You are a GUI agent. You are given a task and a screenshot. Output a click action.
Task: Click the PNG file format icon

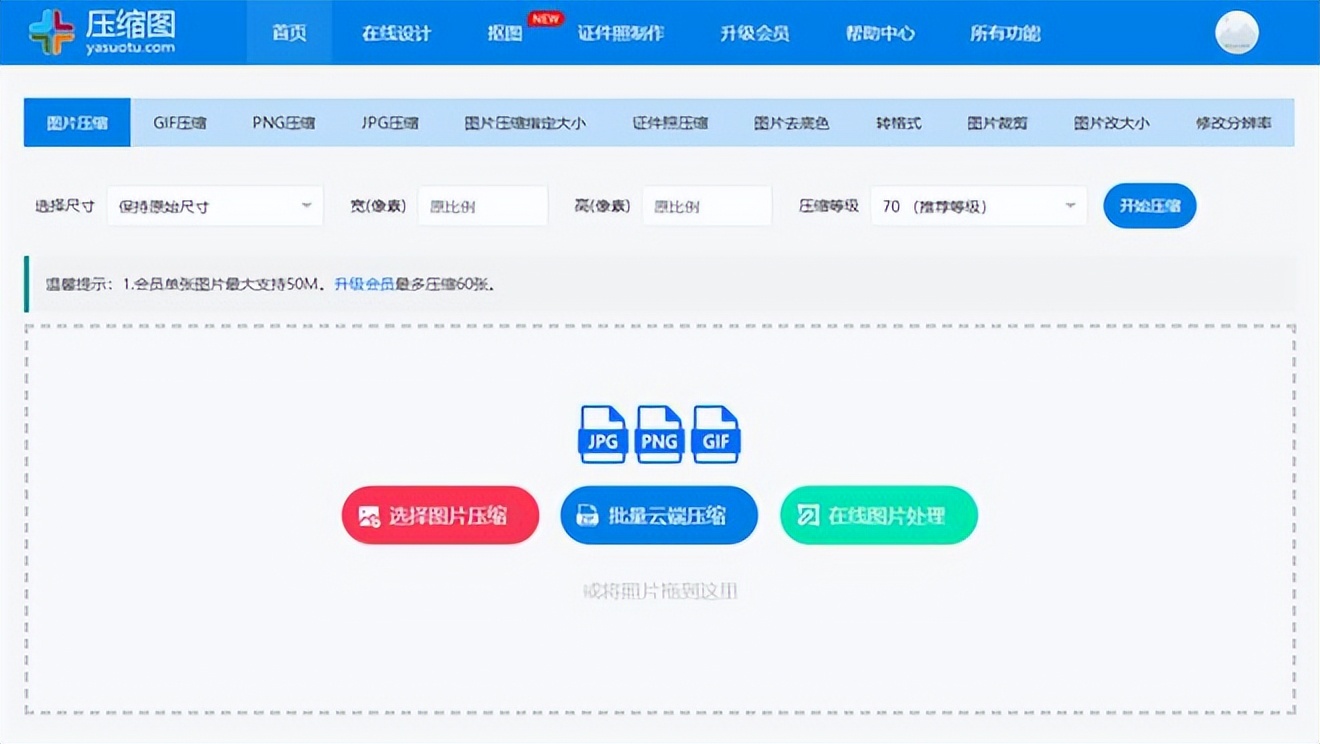[659, 434]
